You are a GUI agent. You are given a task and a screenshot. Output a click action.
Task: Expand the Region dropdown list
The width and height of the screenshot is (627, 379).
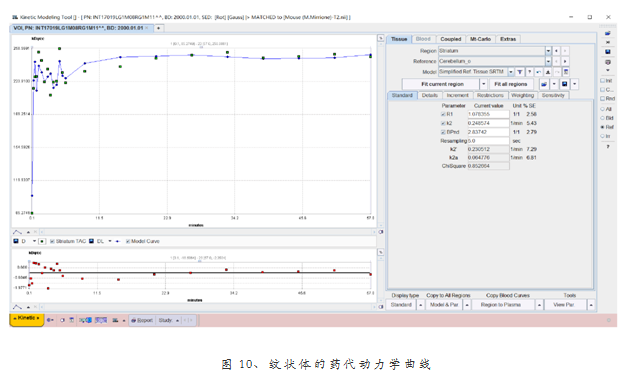(x=548, y=51)
